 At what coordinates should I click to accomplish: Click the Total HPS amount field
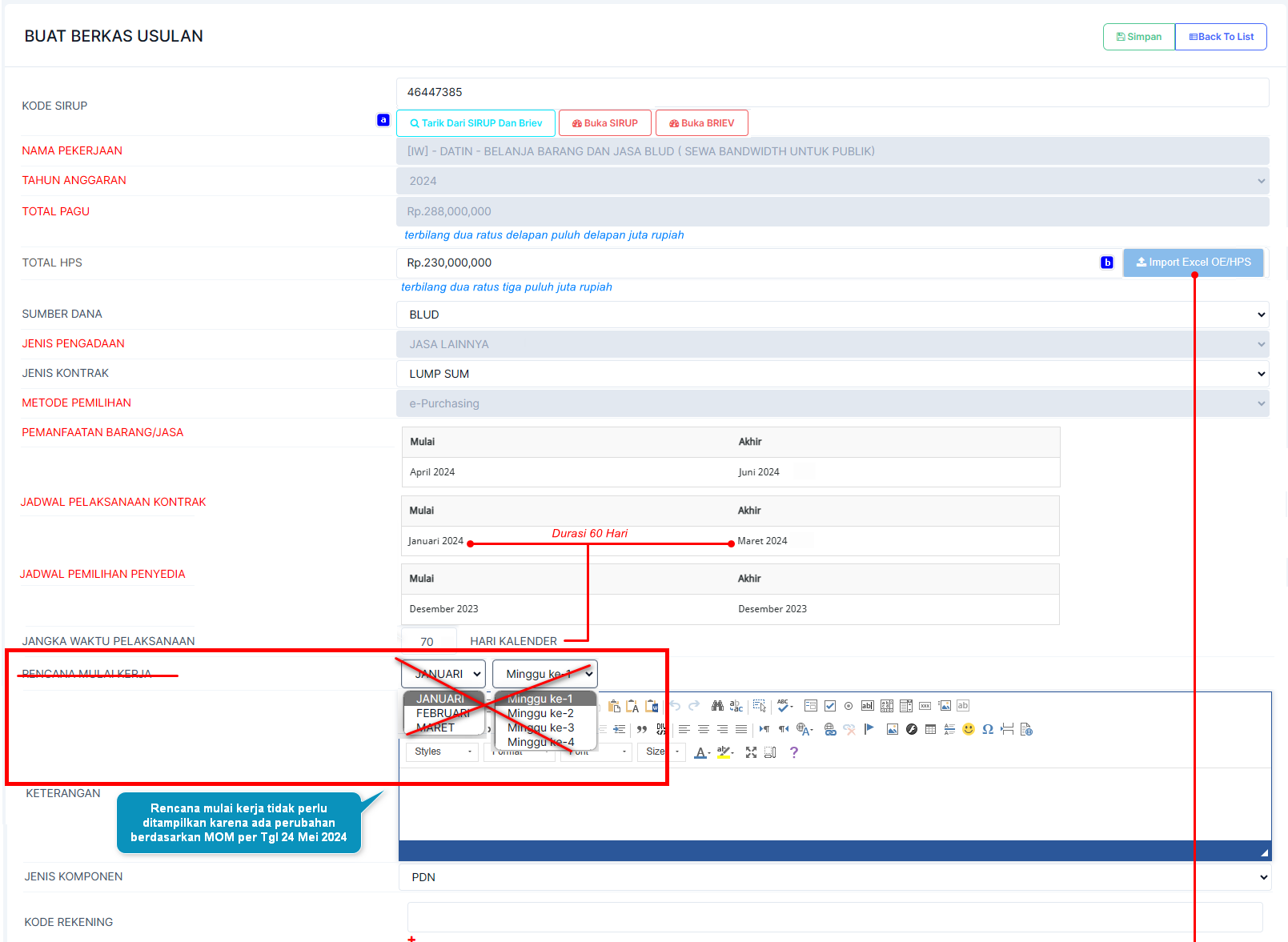[x=758, y=263]
